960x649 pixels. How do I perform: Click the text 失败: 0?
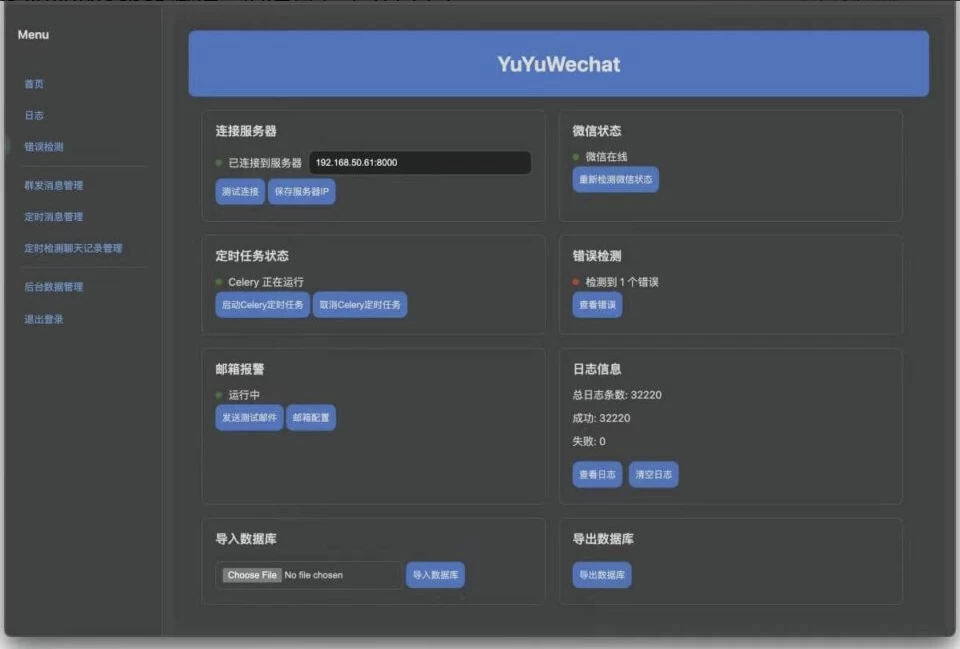pos(589,441)
